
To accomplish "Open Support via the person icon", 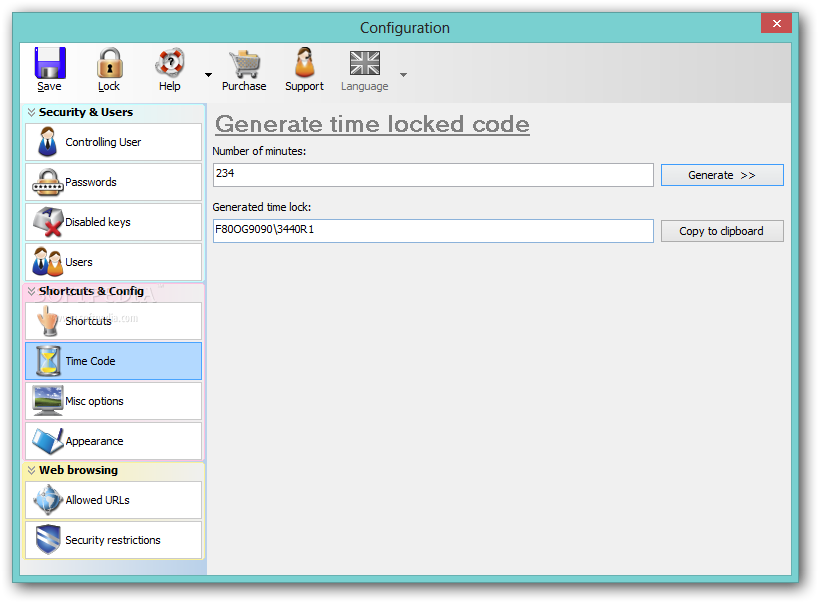I will click(304, 64).
